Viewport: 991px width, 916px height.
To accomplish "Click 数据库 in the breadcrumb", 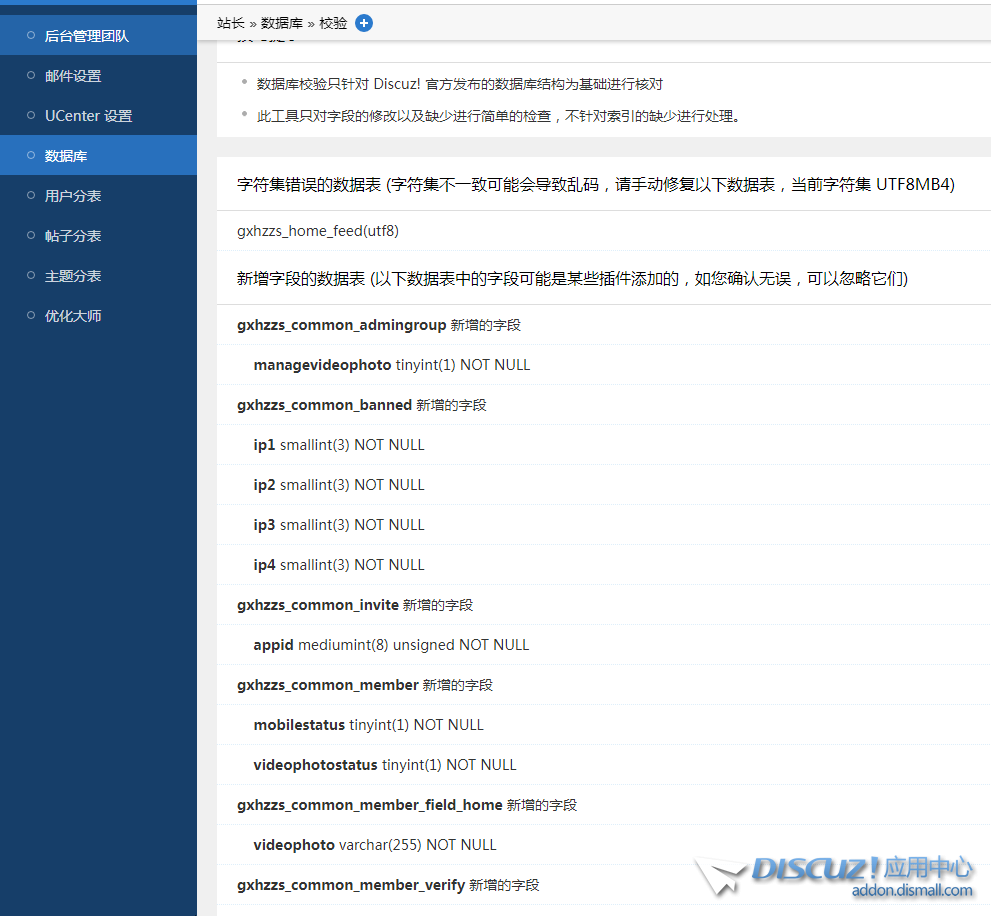I will (x=282, y=23).
